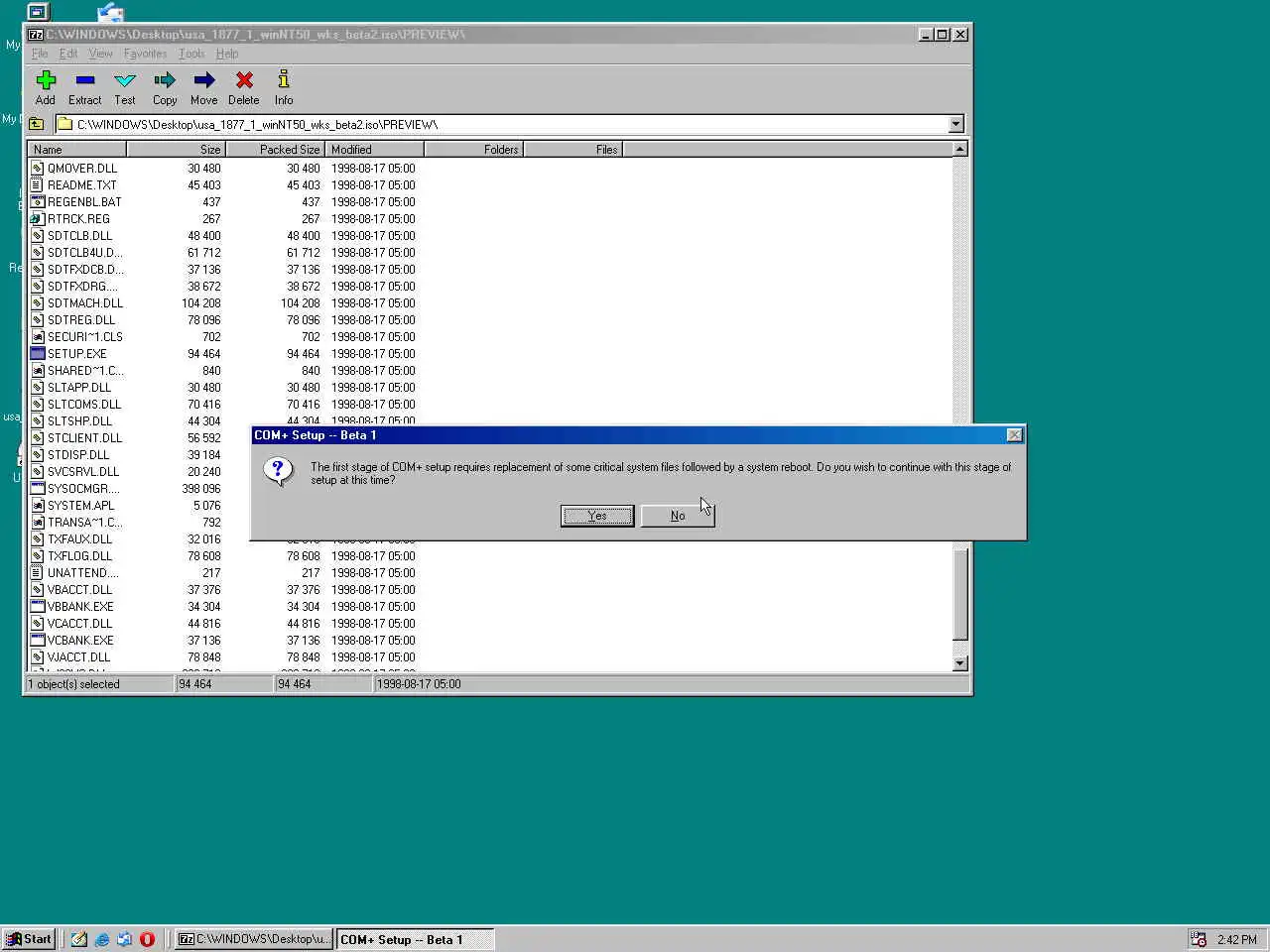
Task: Click the red Delete toolbar icon
Action: [244, 80]
